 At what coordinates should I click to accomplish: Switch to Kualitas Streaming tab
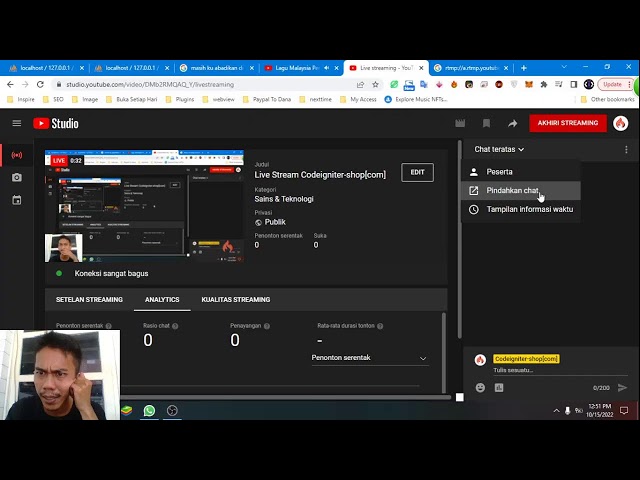[236, 300]
